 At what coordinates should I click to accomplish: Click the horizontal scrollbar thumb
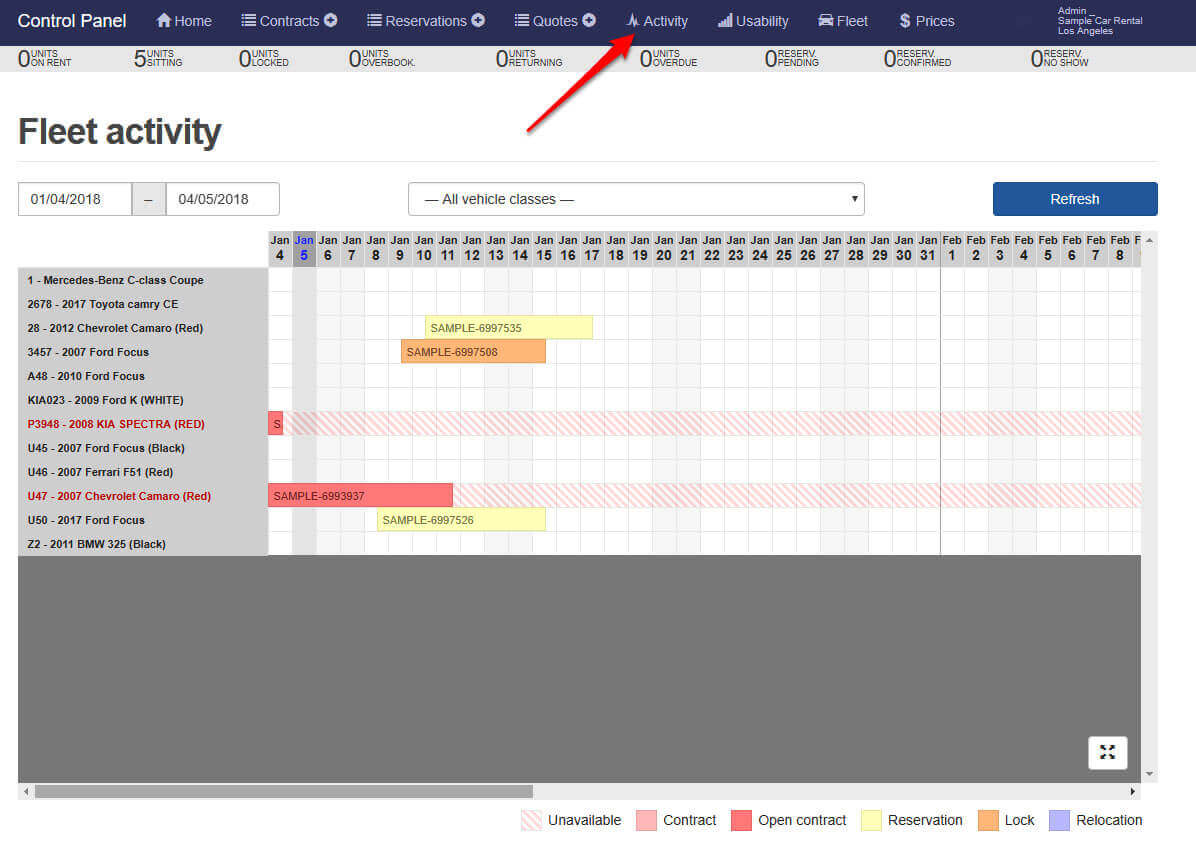283,791
